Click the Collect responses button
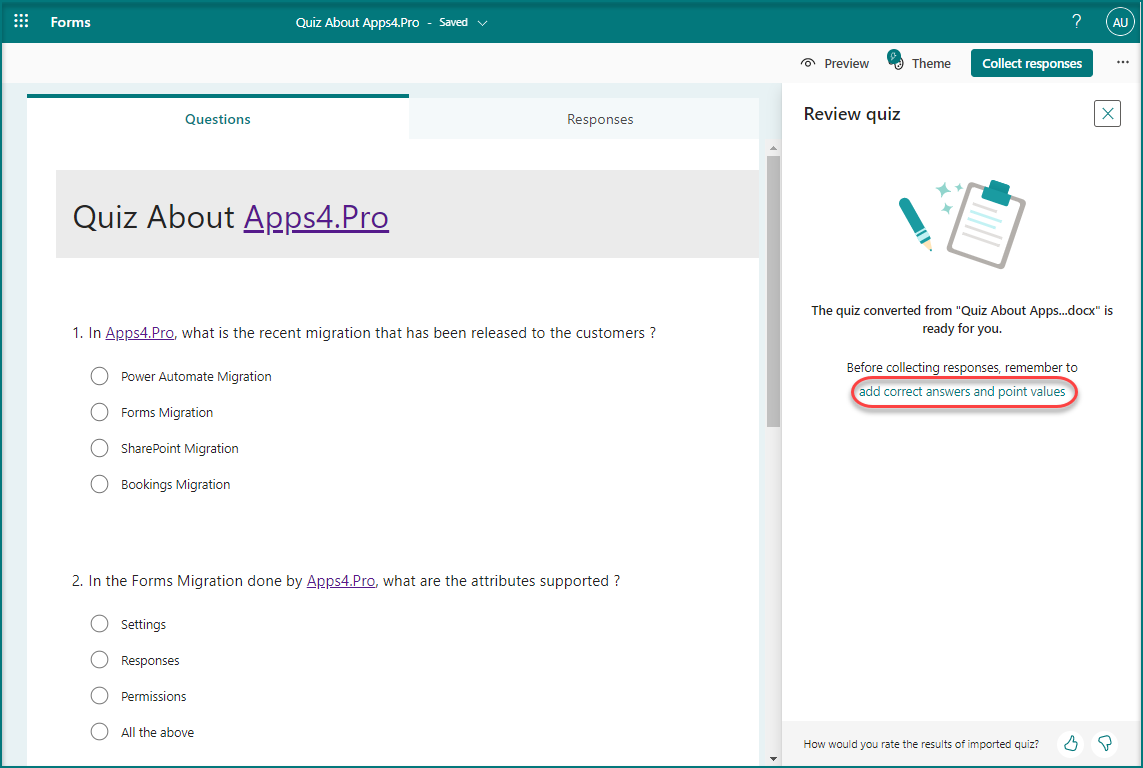 click(1031, 63)
